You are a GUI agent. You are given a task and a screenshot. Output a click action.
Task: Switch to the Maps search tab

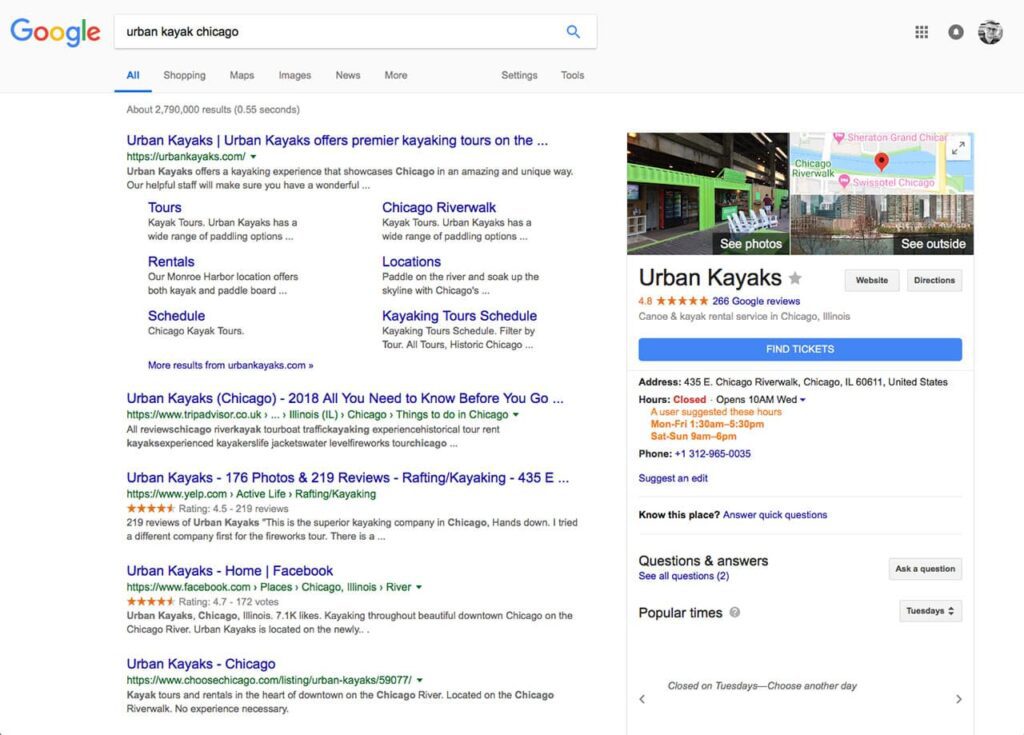click(x=241, y=75)
